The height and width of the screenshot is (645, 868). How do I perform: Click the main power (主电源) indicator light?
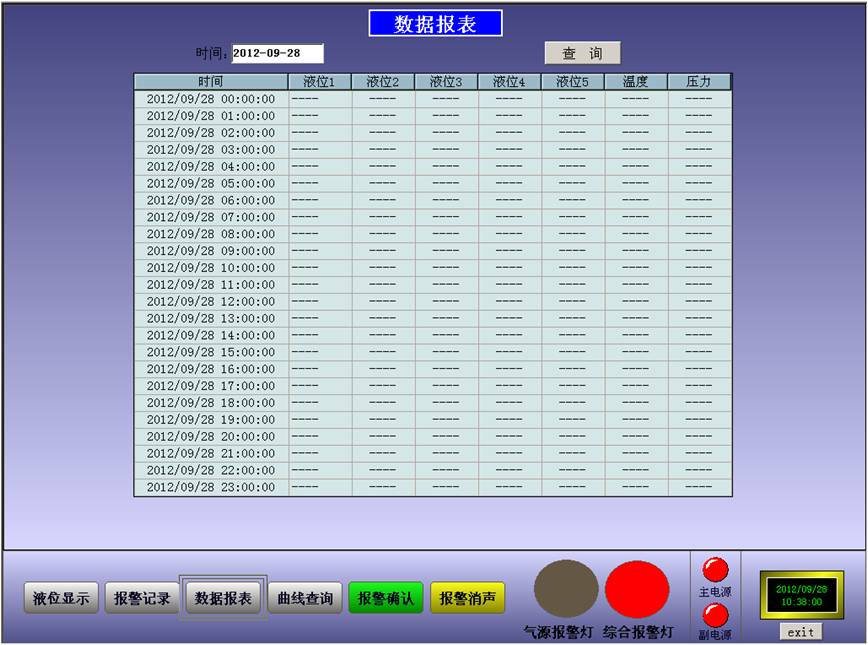[x=715, y=569]
